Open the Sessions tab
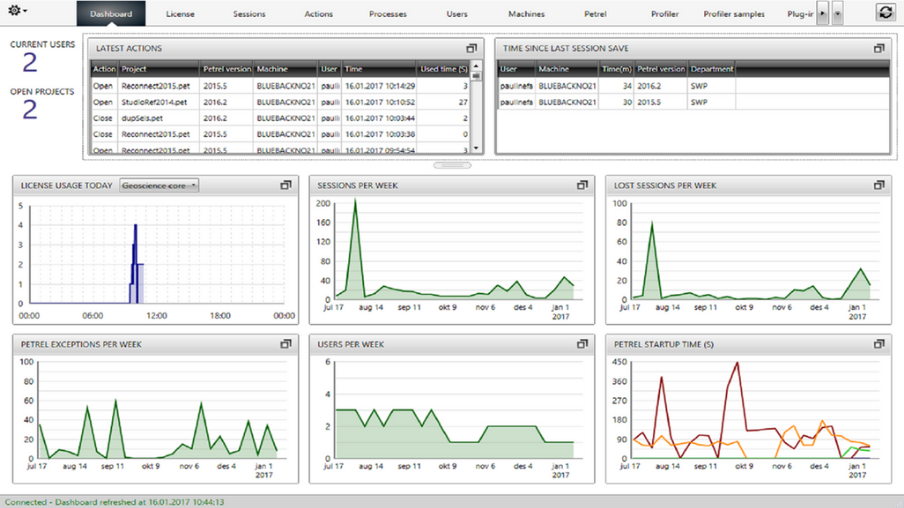This screenshot has width=904, height=508. (249, 14)
